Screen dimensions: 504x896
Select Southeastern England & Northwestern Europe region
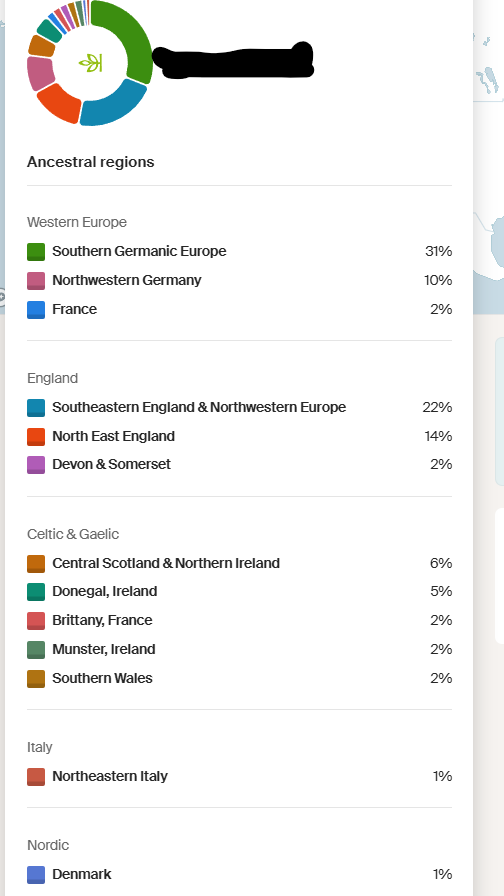pyautogui.click(x=239, y=407)
